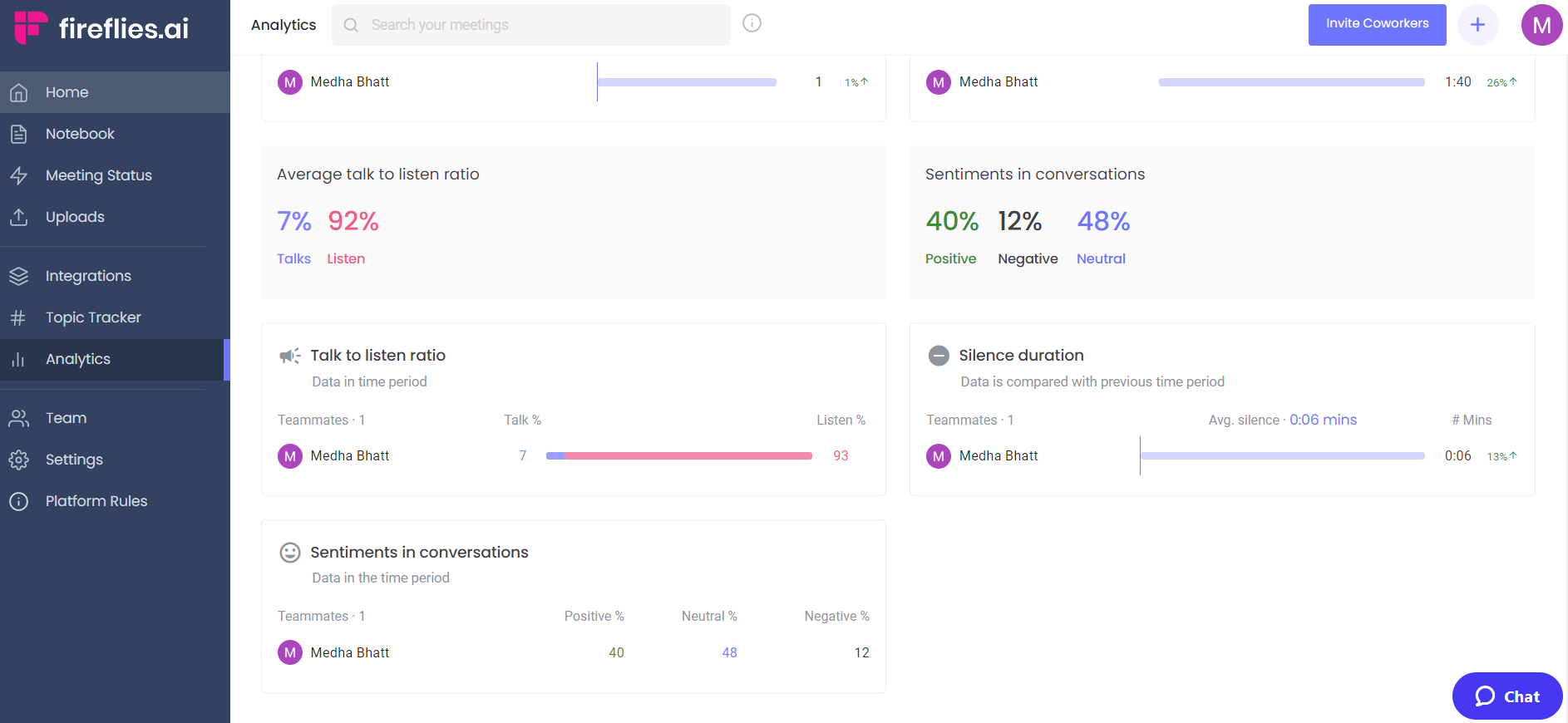Click the Invite Coworkers button
1568x723 pixels.
point(1377,24)
